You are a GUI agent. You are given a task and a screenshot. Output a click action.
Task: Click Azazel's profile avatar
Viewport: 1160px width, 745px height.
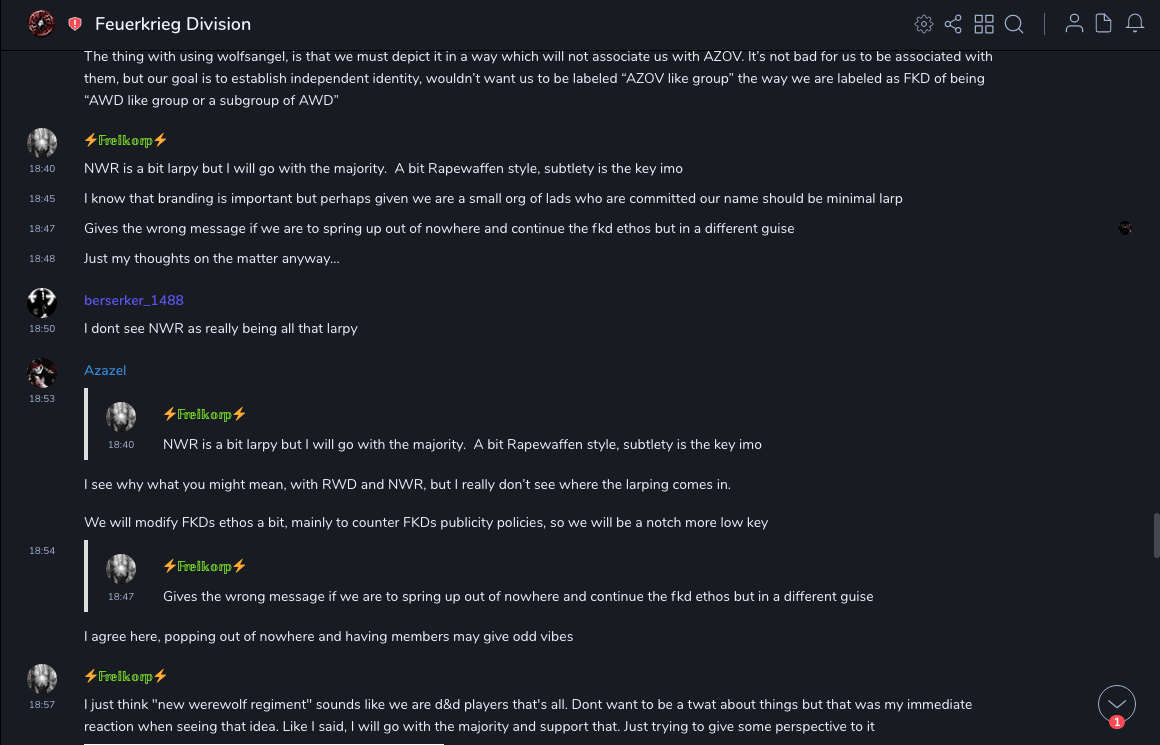click(42, 373)
